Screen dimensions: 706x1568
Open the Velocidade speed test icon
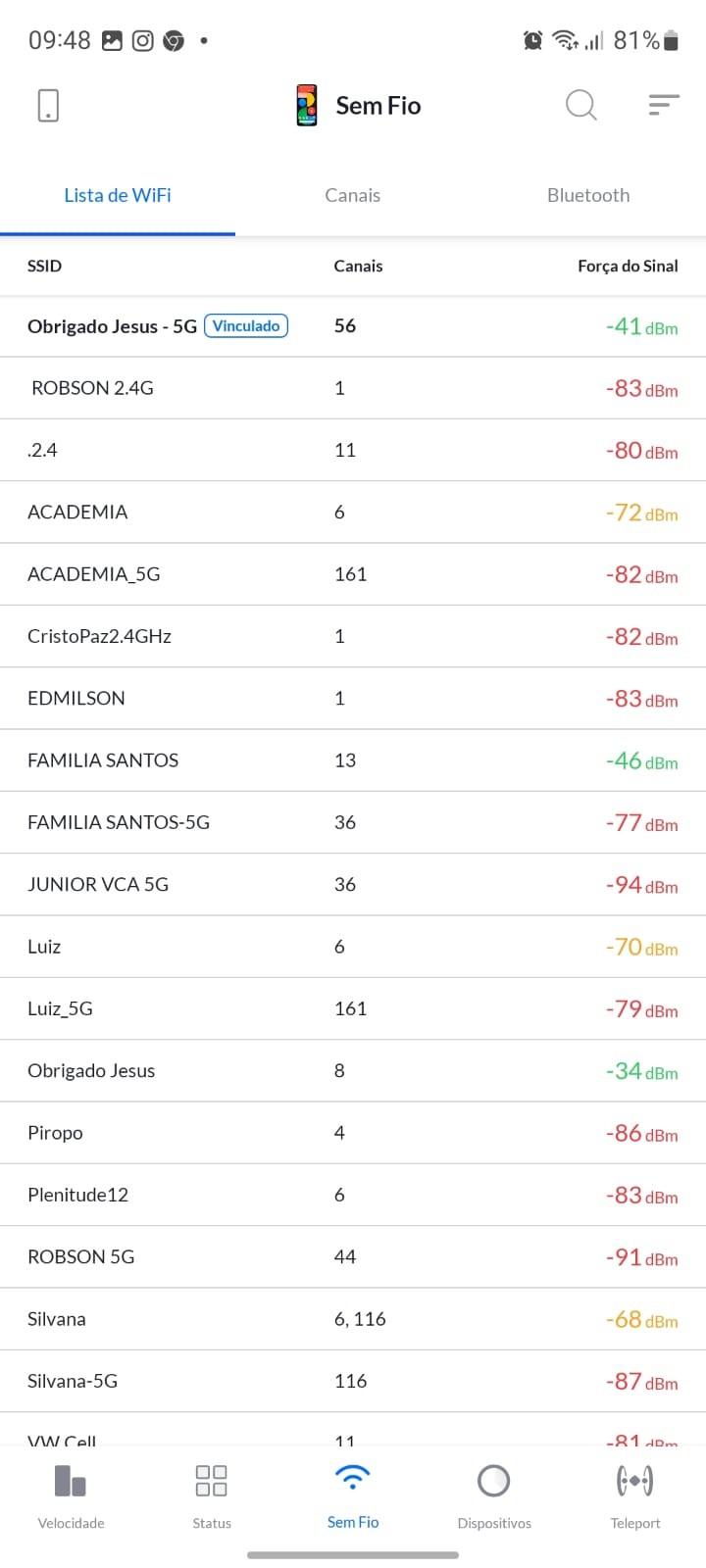pos(71,1481)
